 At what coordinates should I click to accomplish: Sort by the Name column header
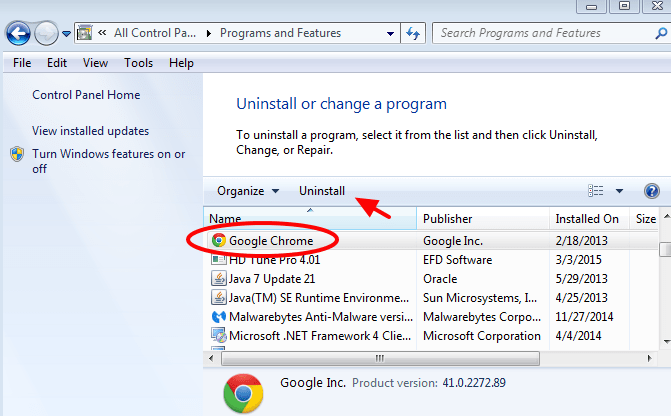click(310, 219)
